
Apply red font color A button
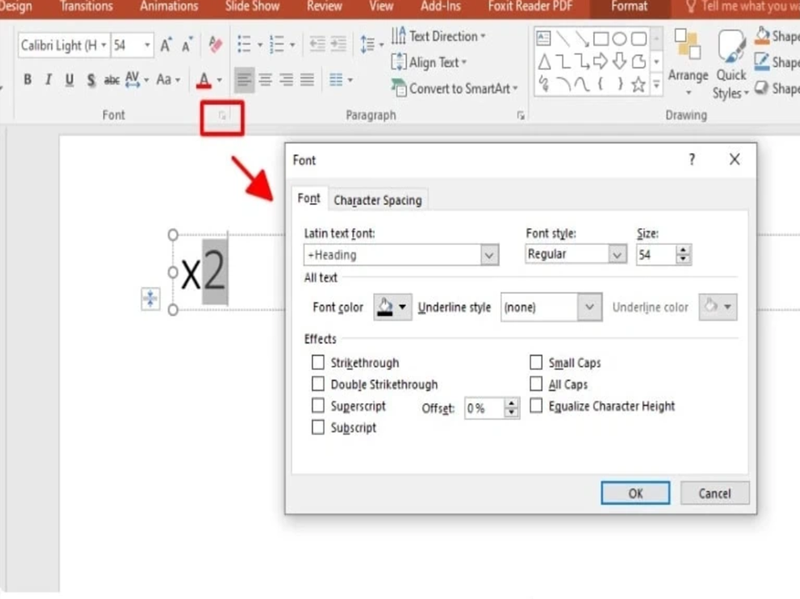click(x=204, y=80)
